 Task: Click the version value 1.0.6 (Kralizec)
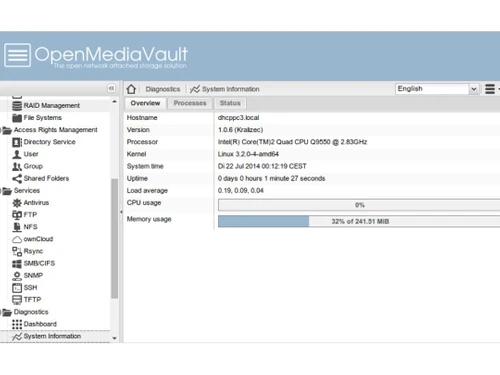click(x=240, y=130)
